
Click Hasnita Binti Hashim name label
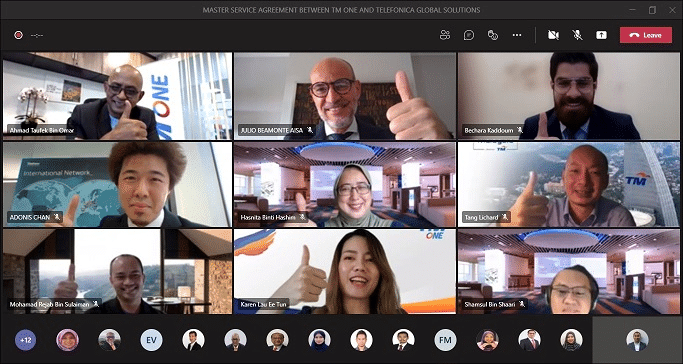click(268, 217)
